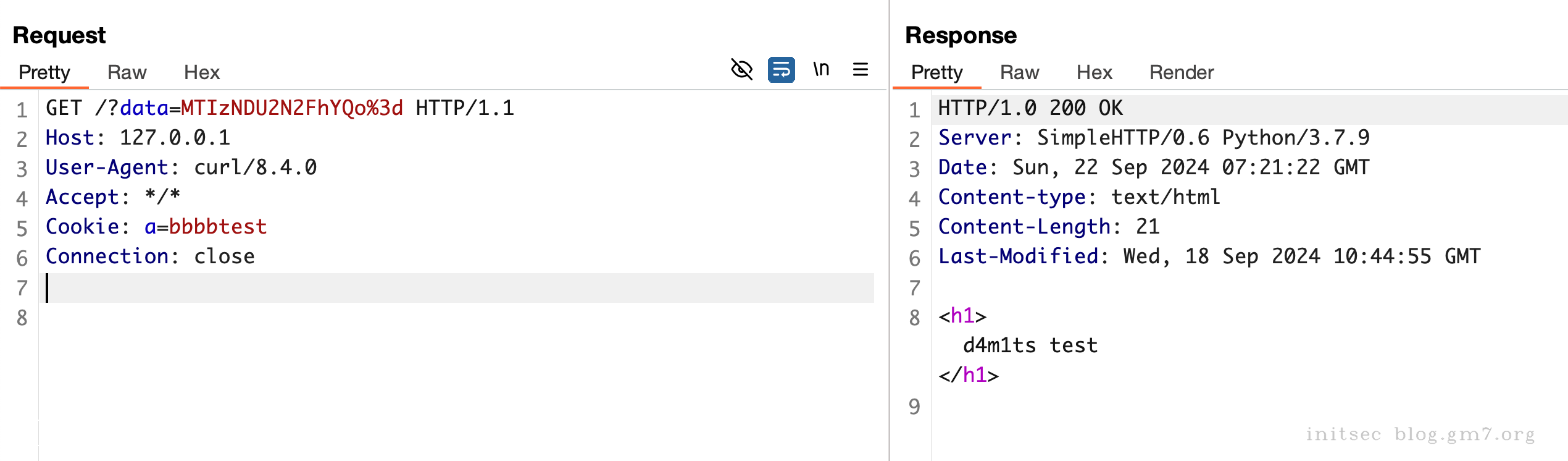This screenshot has height=461, width=1568.
Task: Click the data parameter value MTIzNDU2N2FhYQo%3d
Action: (291, 109)
